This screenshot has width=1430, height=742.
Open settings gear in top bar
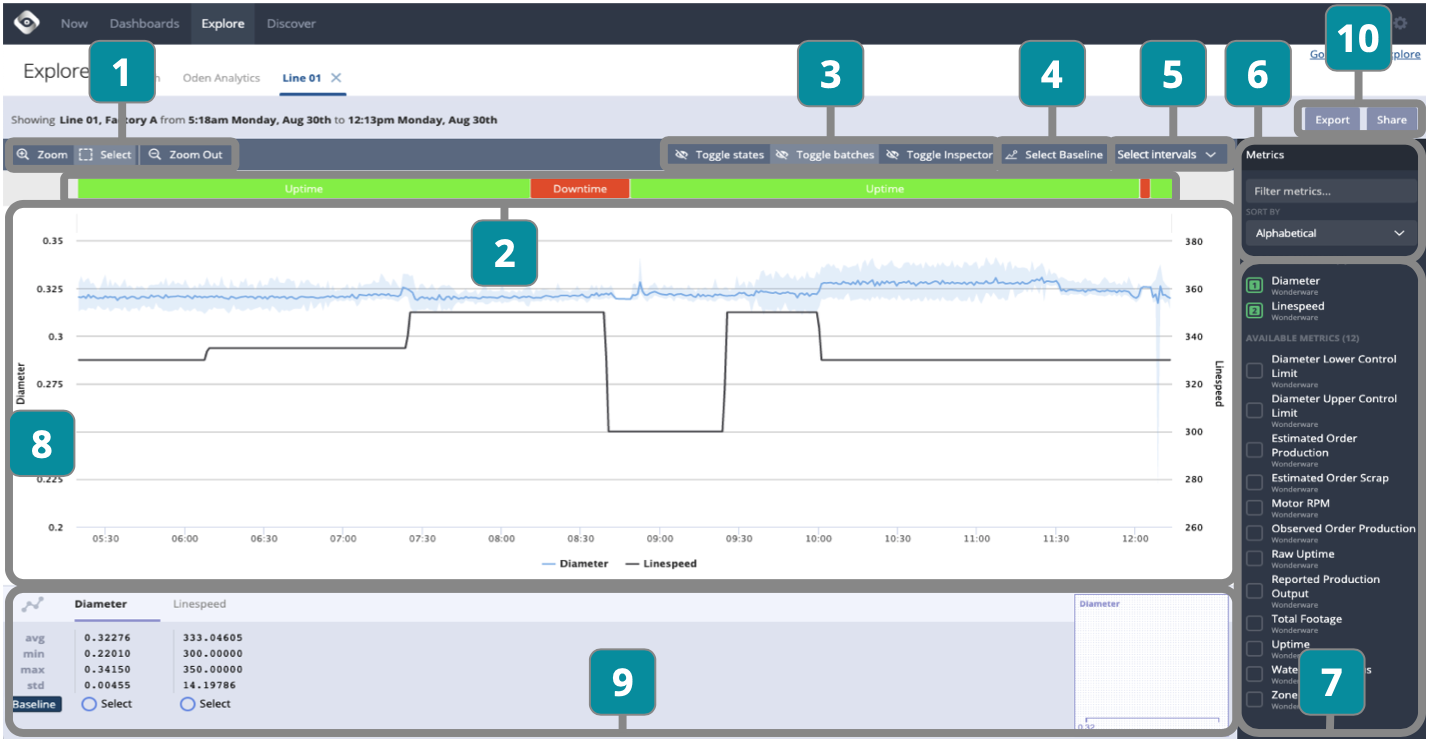[x=1400, y=23]
